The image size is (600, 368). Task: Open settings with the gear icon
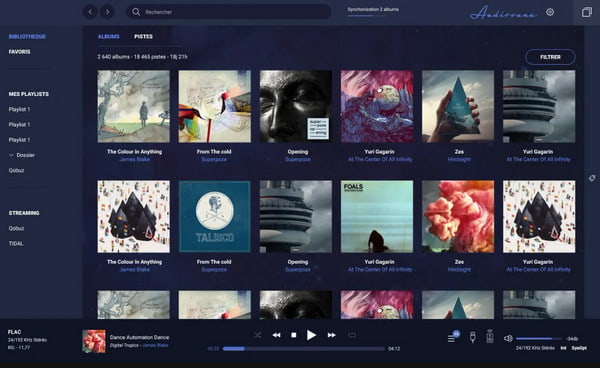pyautogui.click(x=550, y=12)
